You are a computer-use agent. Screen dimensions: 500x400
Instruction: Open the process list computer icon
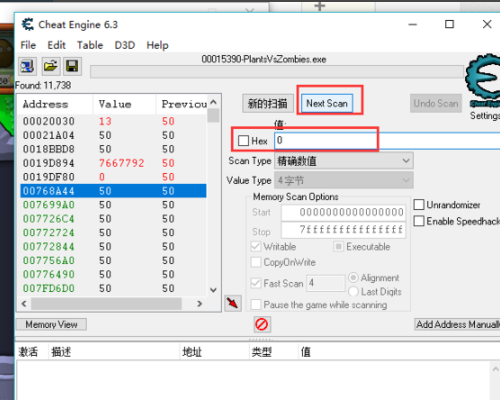pyautogui.click(x=27, y=66)
